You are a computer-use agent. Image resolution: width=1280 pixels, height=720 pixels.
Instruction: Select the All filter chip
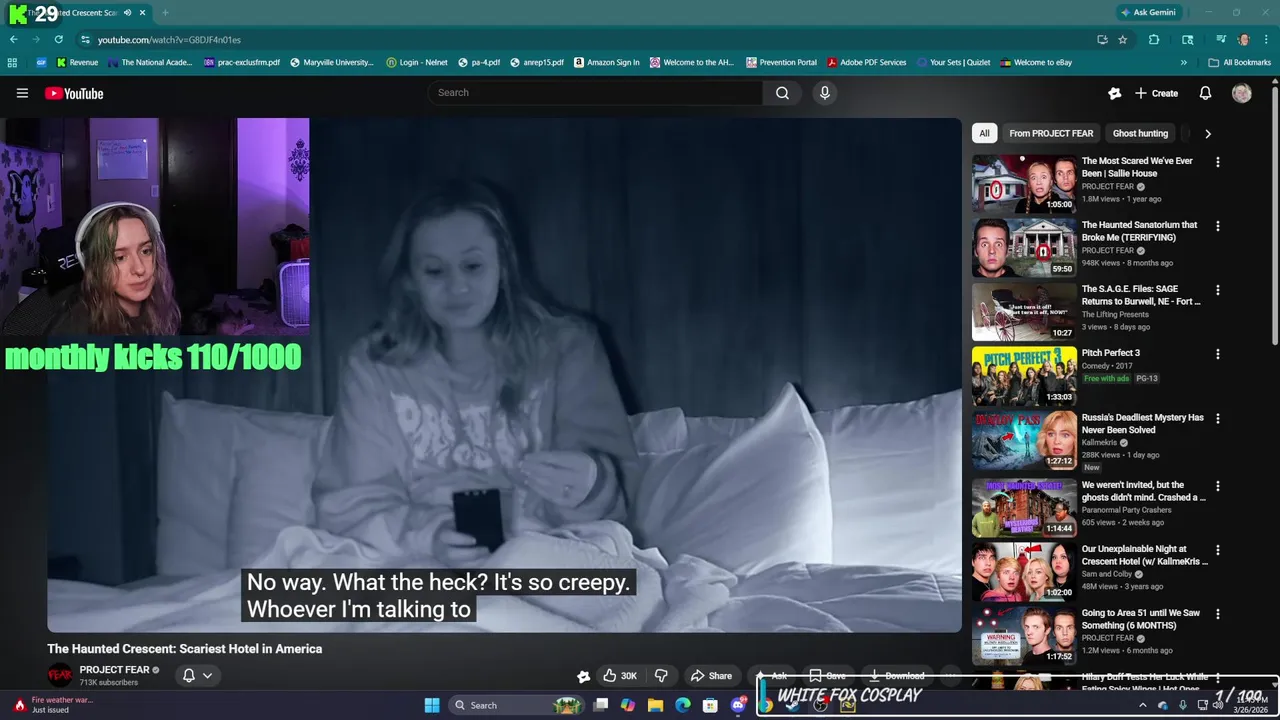coord(984,133)
